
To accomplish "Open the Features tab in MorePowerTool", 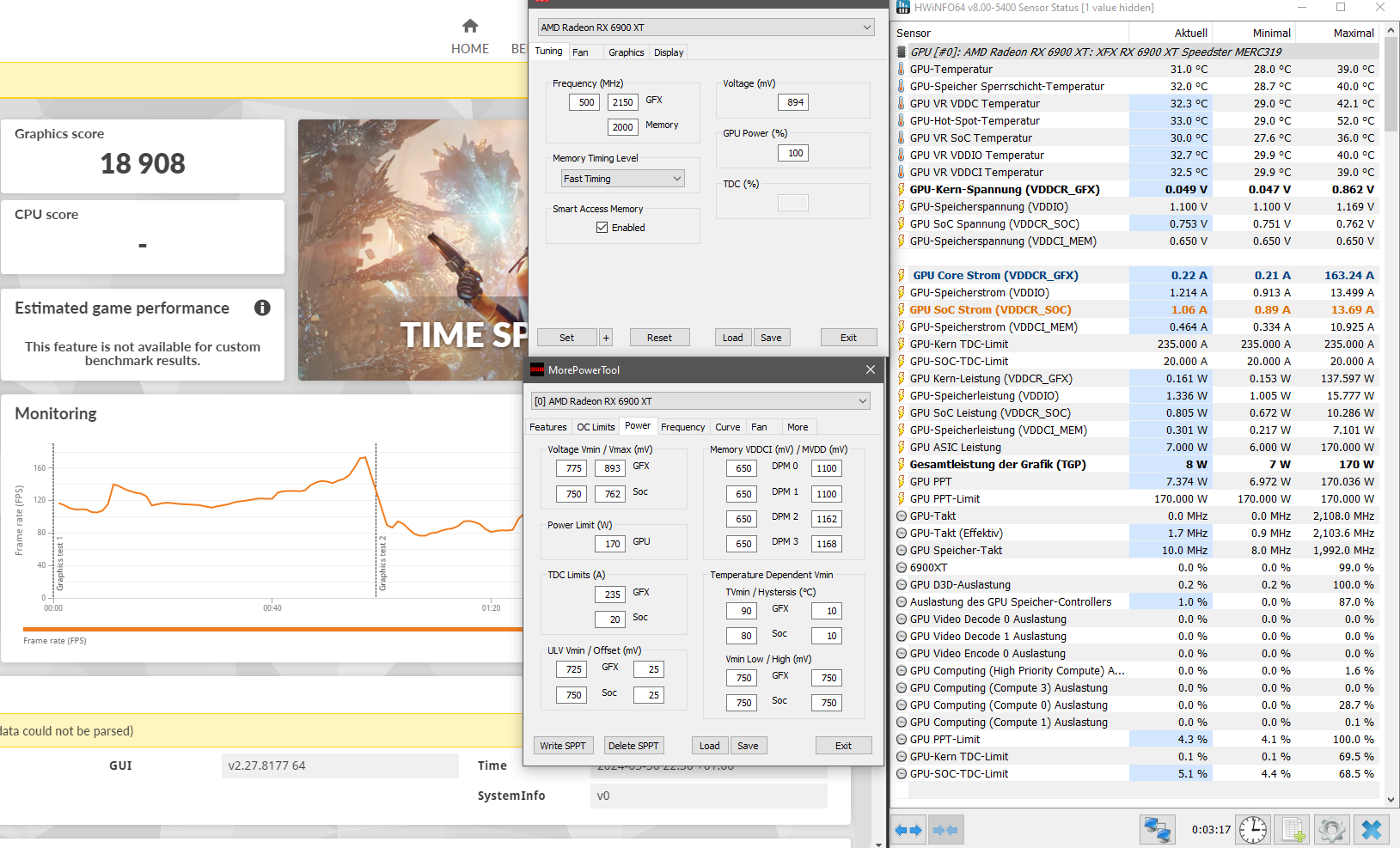I will 548,427.
